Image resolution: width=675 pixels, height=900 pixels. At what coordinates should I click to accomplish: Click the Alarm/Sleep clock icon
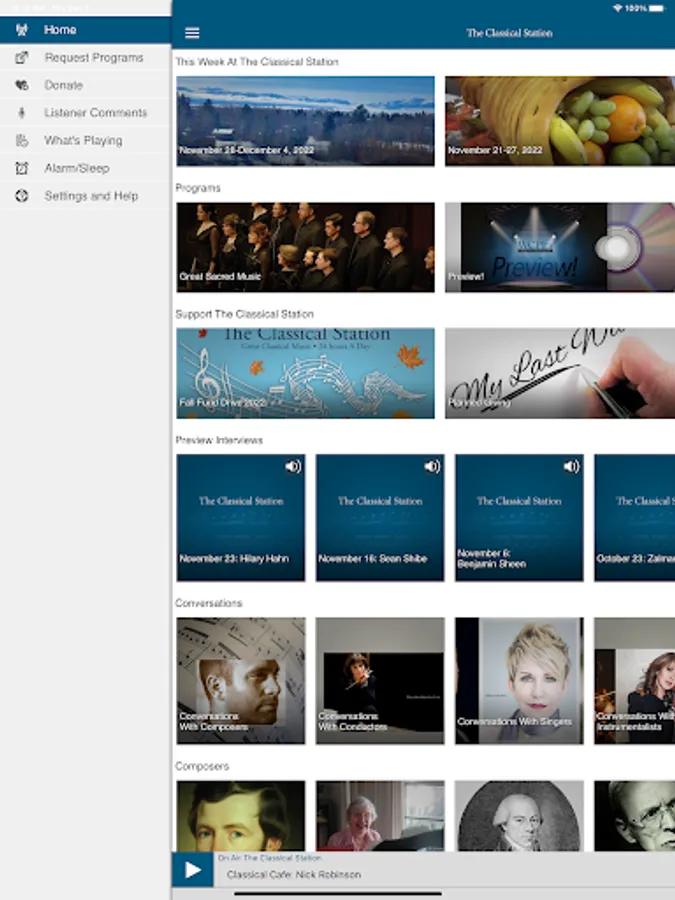click(x=22, y=168)
